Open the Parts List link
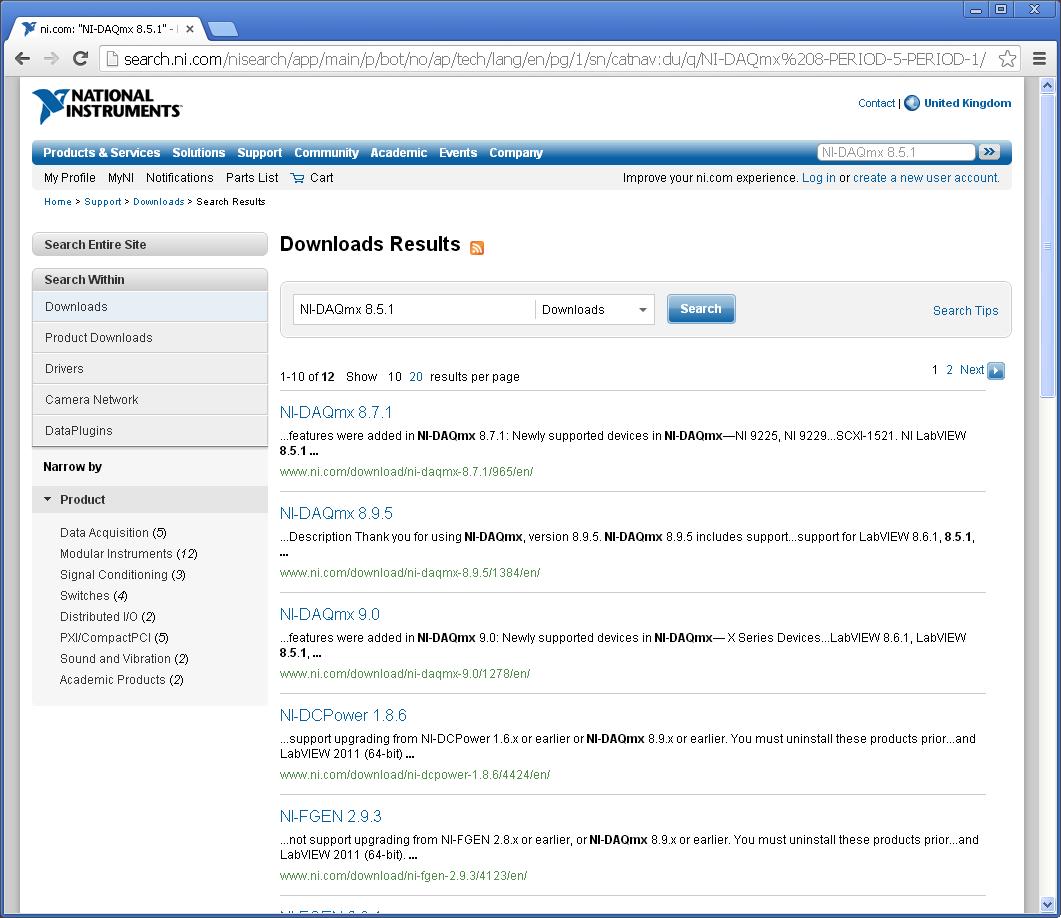Screen dimensions: 1061x918 (252, 178)
